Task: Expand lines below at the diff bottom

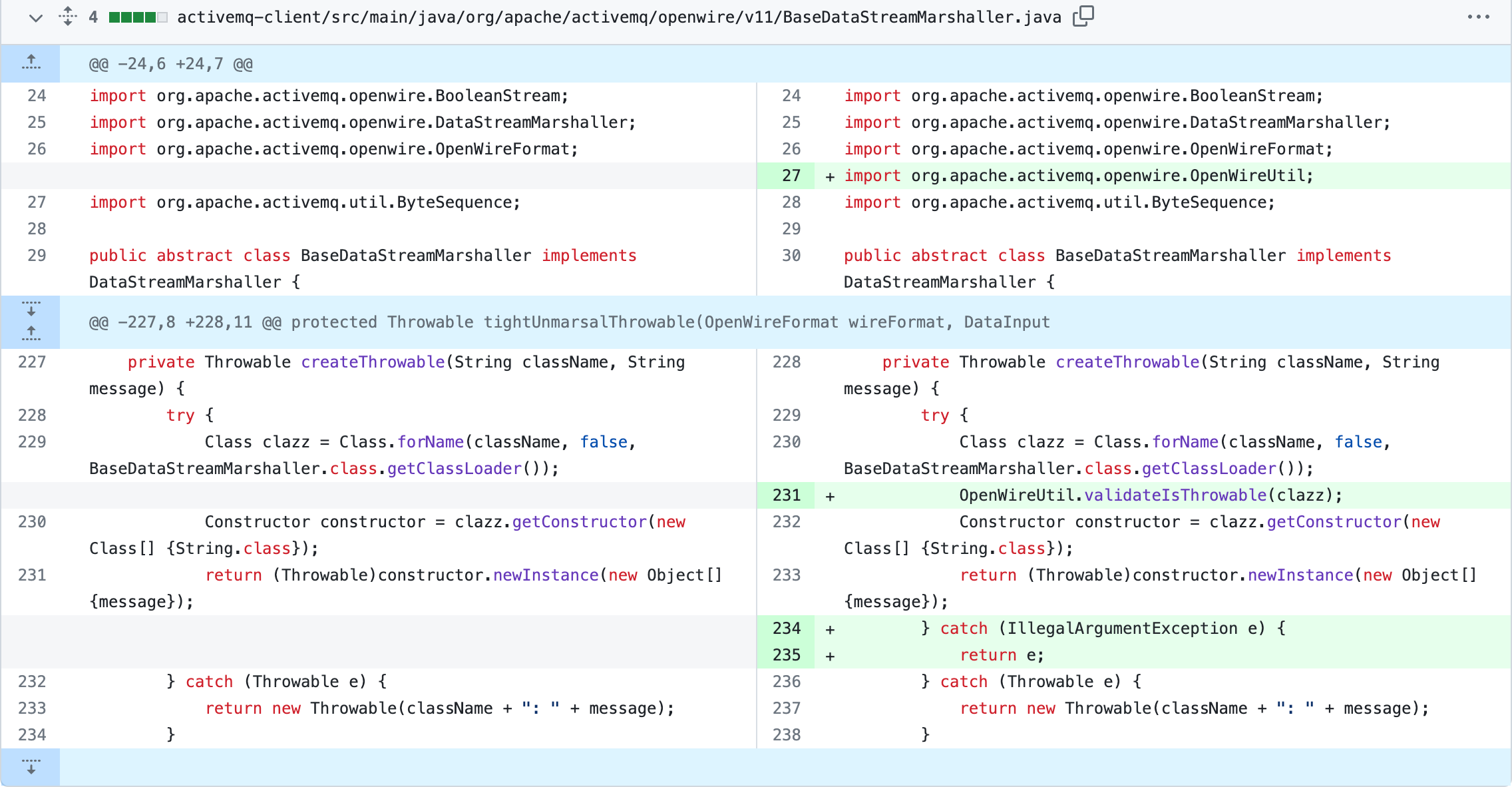Action: [31, 767]
